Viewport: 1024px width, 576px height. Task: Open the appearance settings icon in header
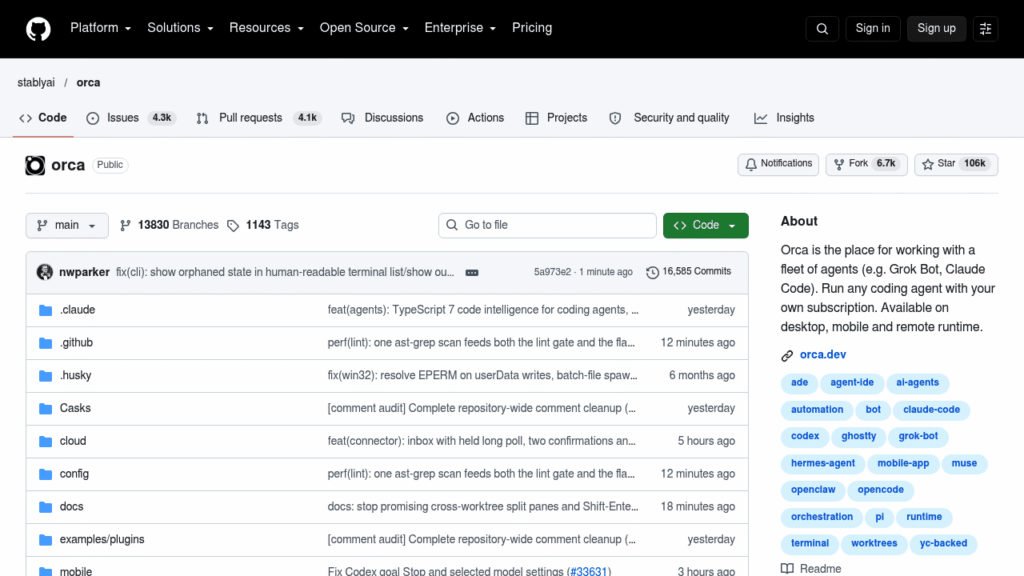click(985, 29)
